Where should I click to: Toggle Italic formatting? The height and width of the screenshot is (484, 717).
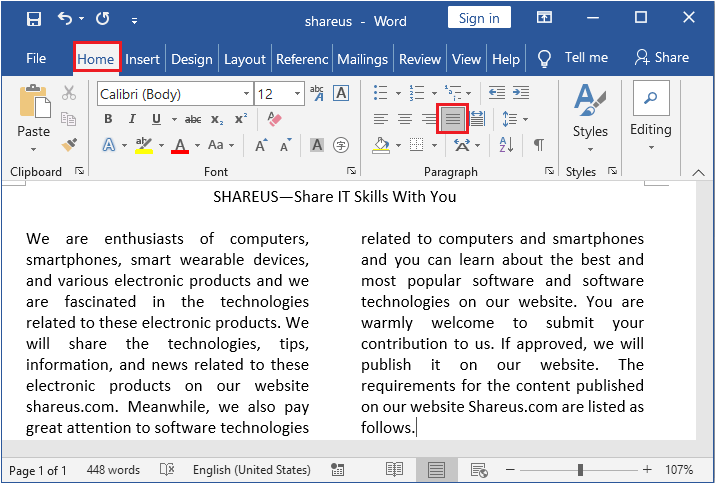point(132,119)
